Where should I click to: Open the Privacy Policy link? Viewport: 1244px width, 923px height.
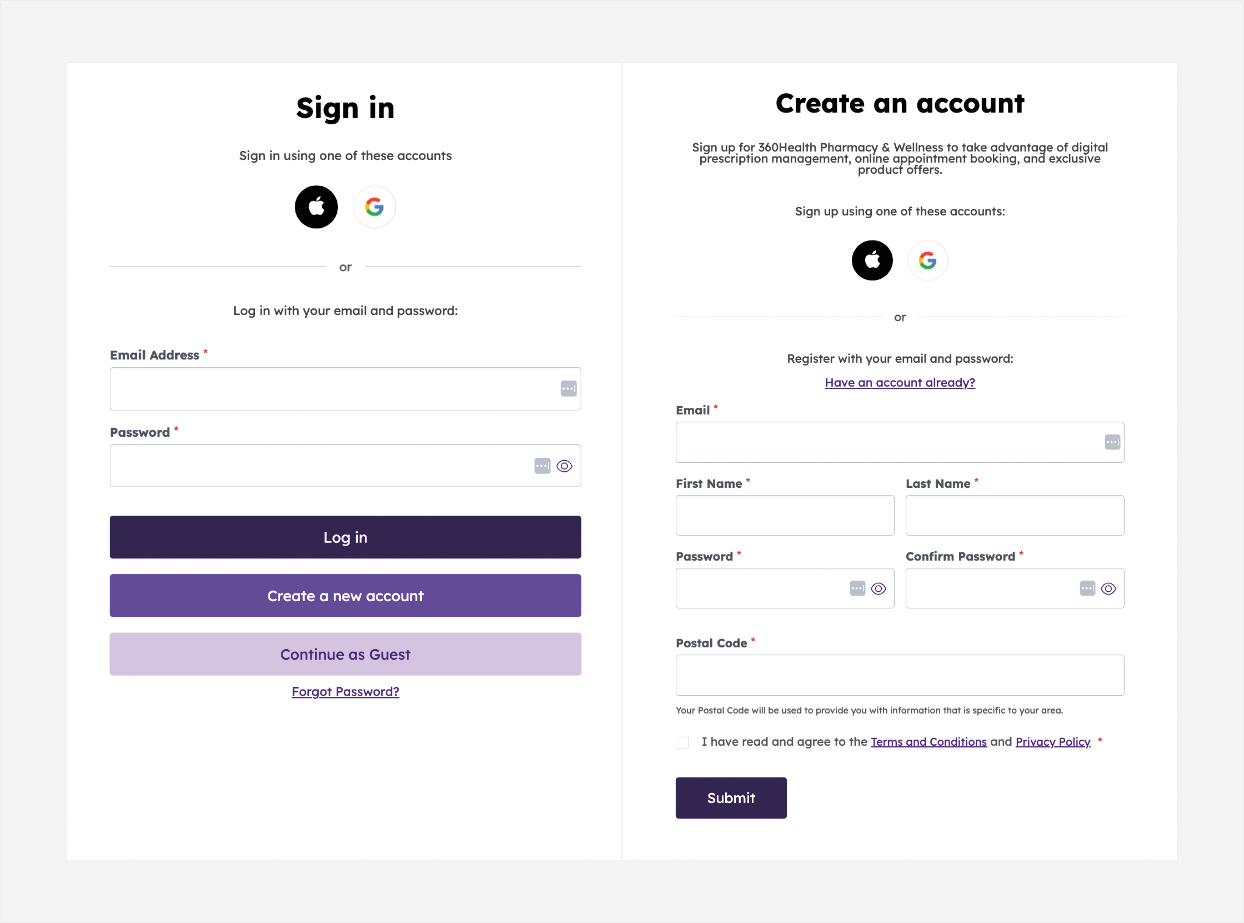(1053, 741)
